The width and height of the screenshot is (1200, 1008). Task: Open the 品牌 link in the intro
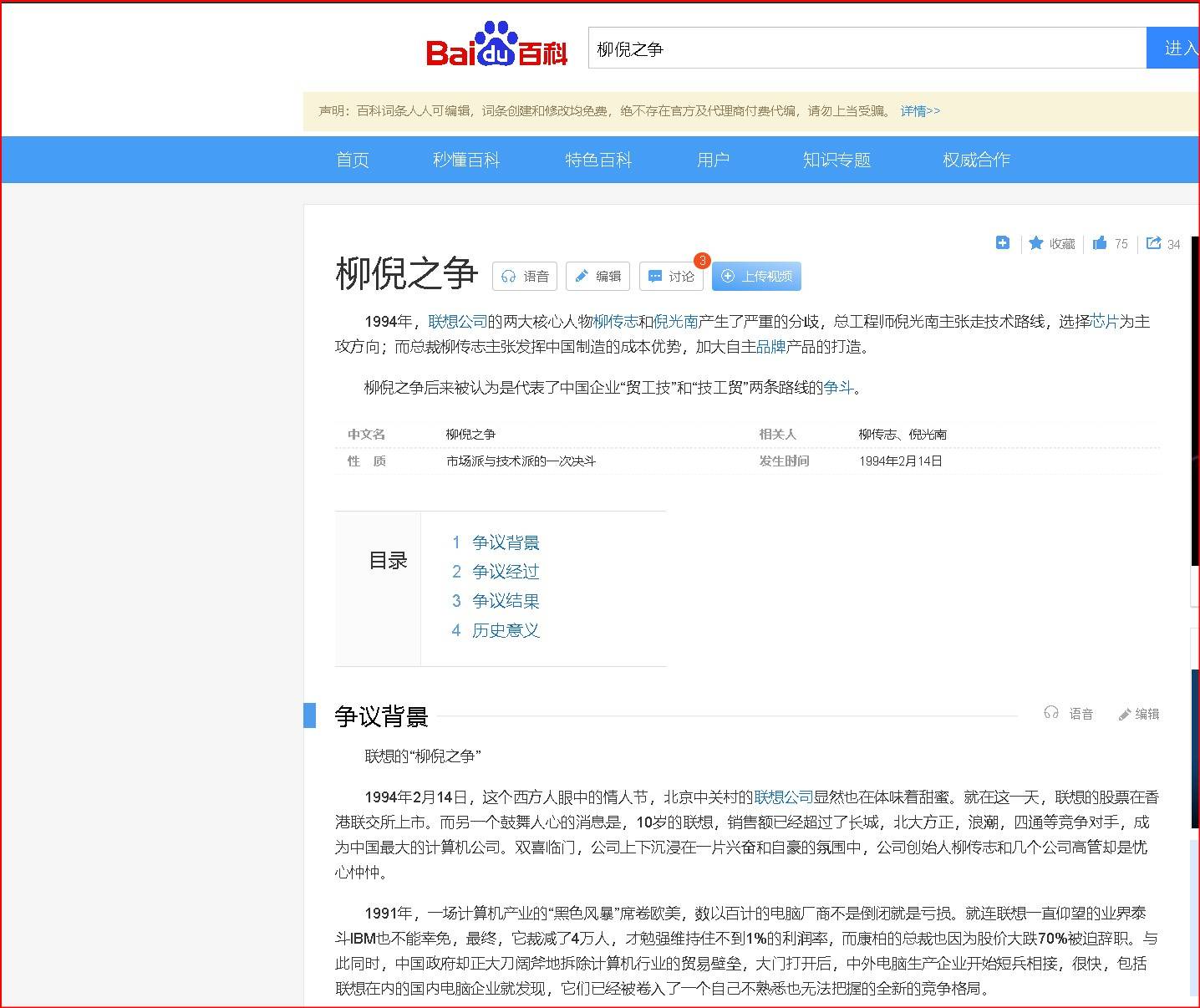[x=770, y=347]
